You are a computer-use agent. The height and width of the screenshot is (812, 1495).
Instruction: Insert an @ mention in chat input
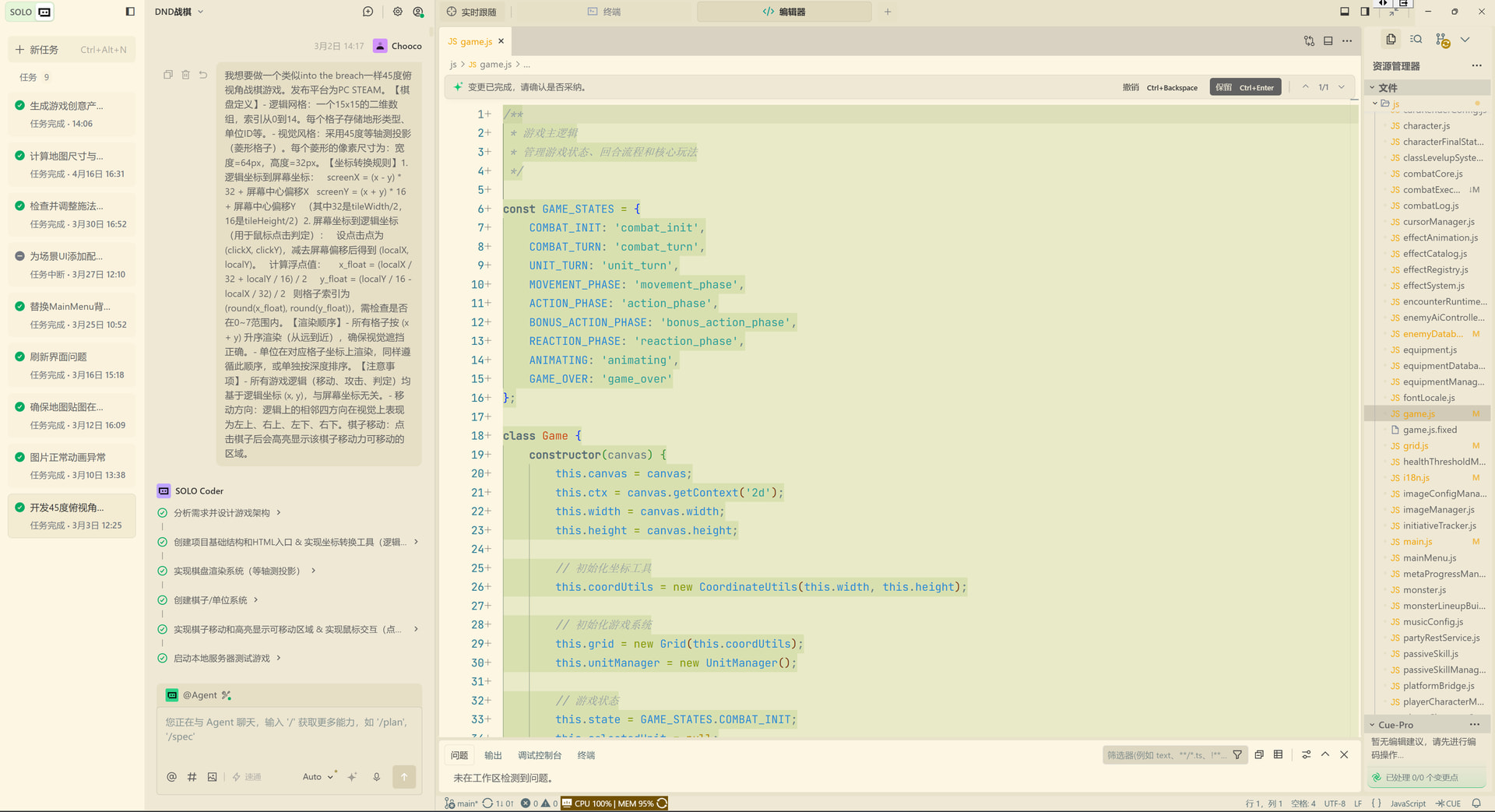tap(171, 776)
